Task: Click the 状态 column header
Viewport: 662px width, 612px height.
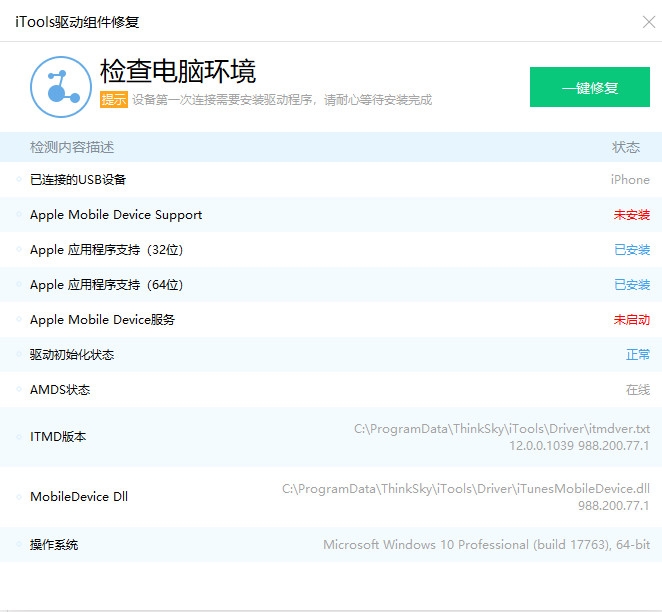Action: (x=626, y=147)
